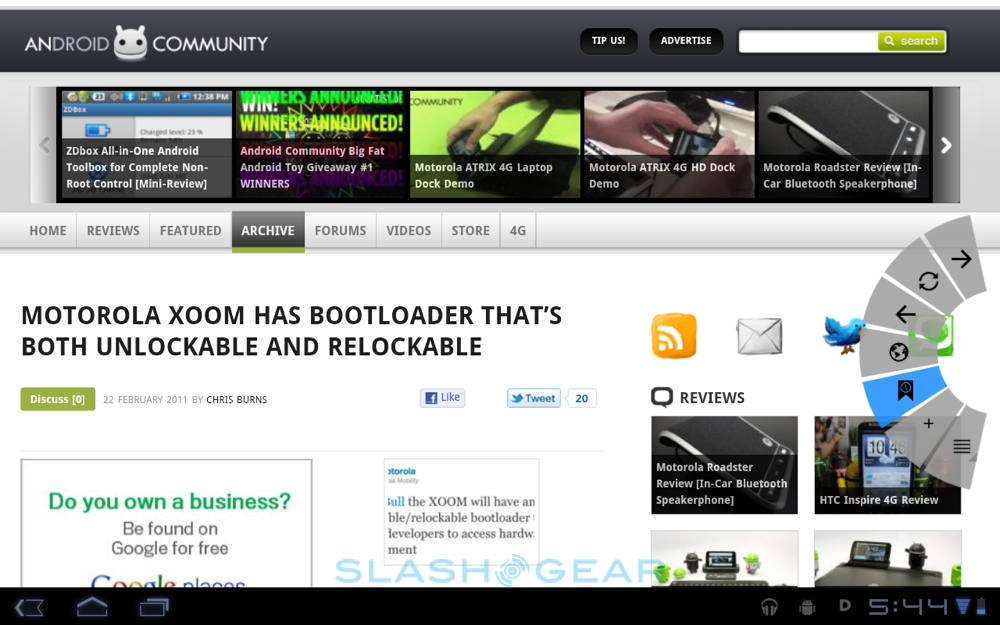Open bookmarks from the highlighted pie menu slice
Viewport: 1000px width, 625px height.
(x=905, y=390)
